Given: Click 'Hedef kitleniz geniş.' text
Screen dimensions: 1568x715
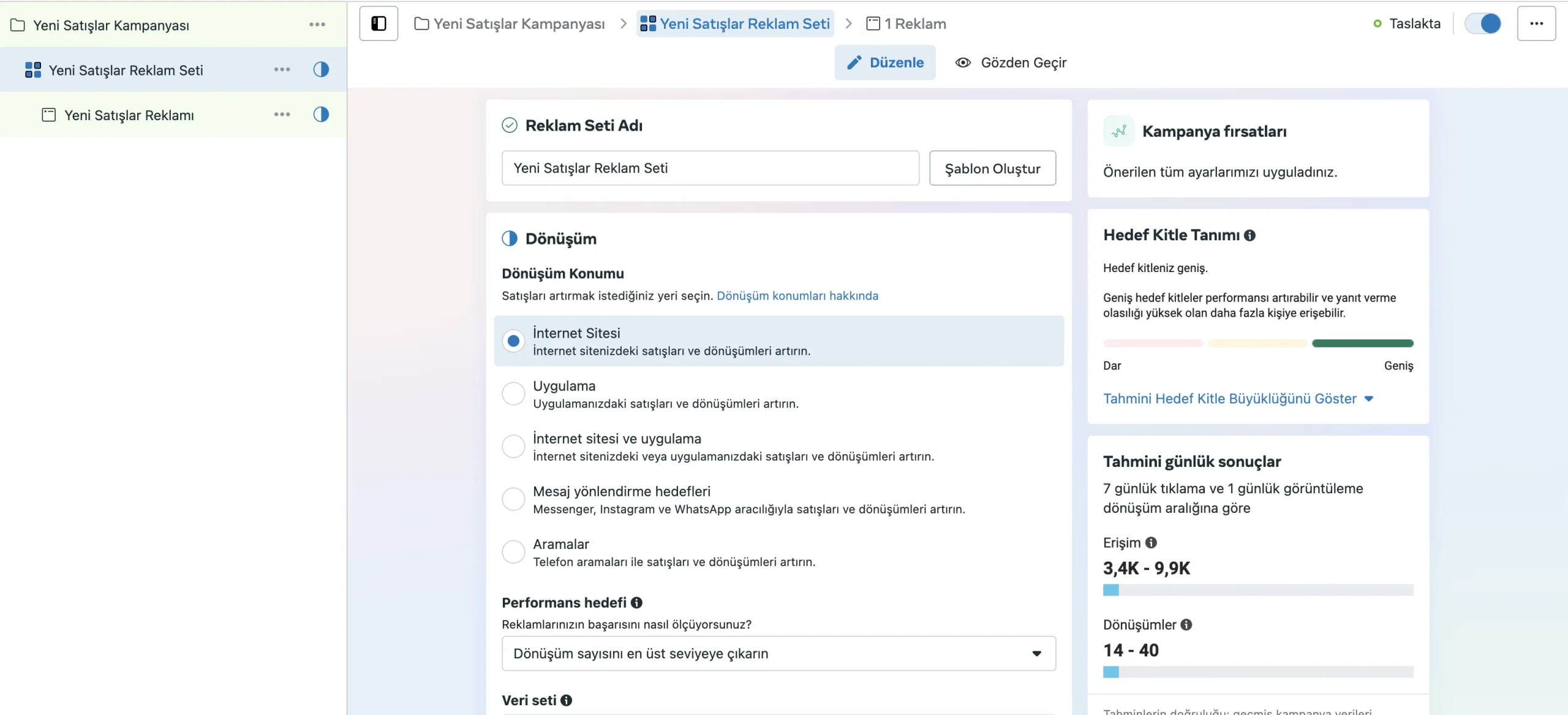Looking at the screenshot, I should point(1155,268).
